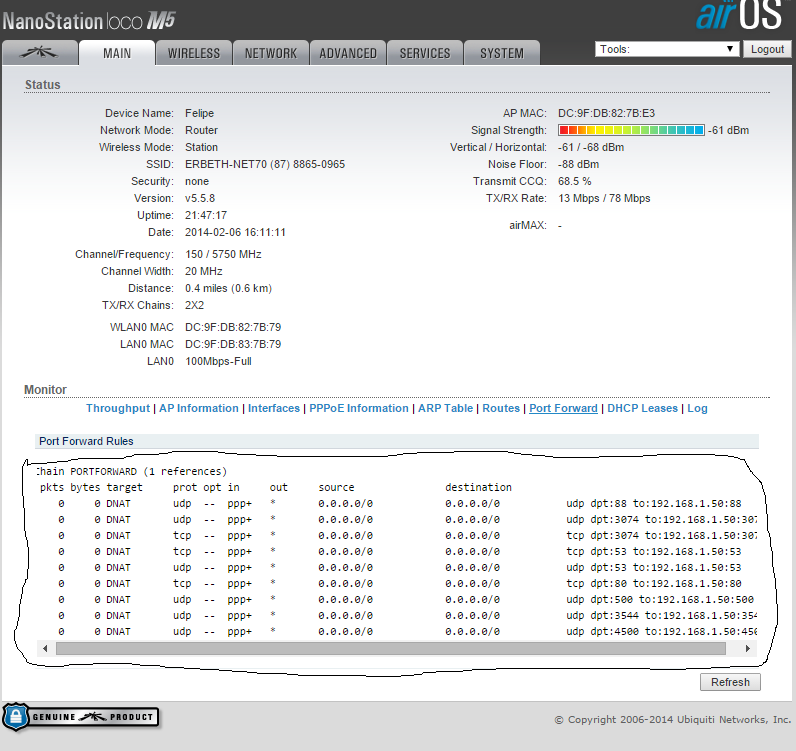796x751 pixels.
Task: Click the LAN0 MAC address value
Action: pyautogui.click(x=233, y=344)
